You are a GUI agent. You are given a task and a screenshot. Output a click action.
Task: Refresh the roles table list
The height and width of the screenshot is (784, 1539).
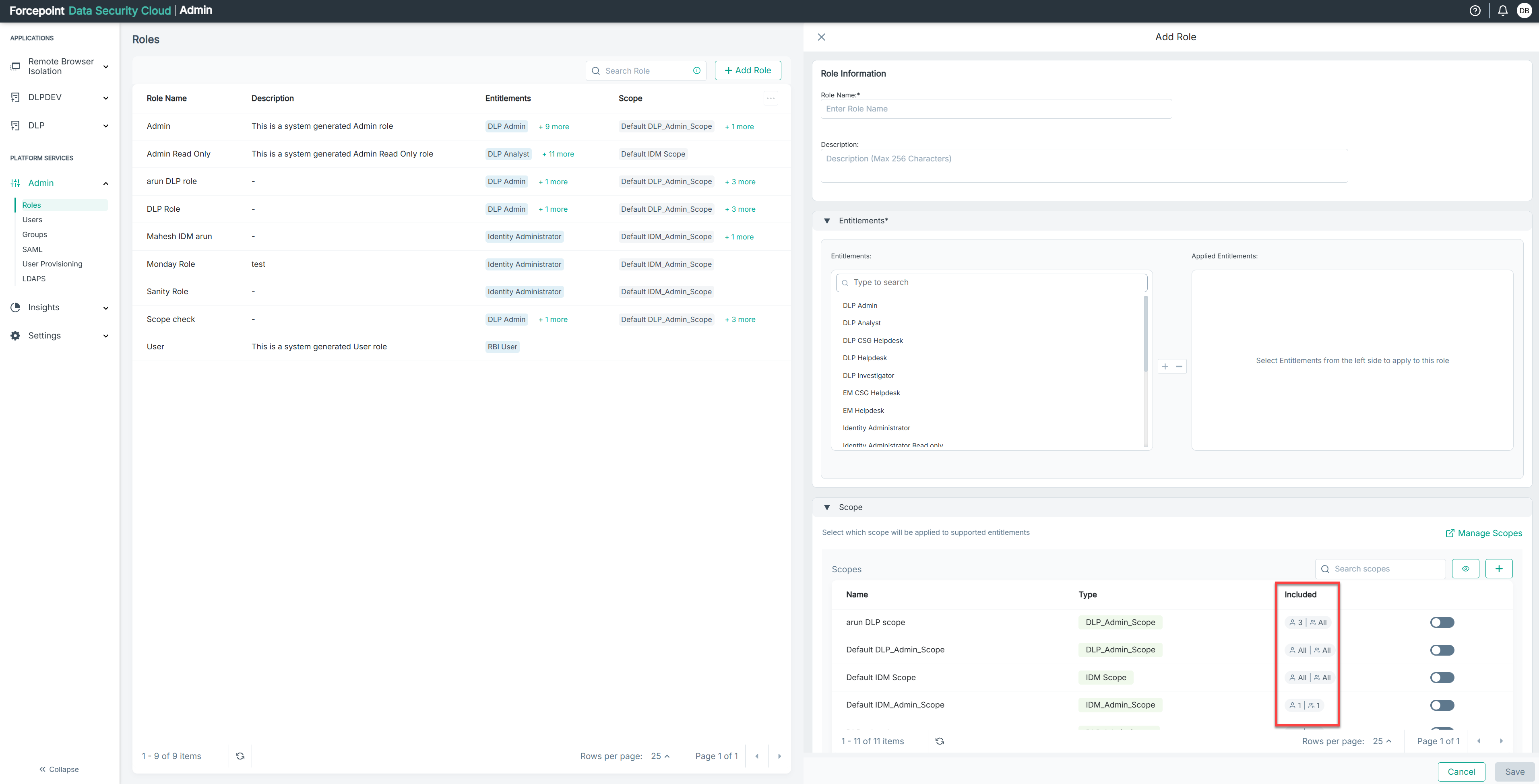240,756
